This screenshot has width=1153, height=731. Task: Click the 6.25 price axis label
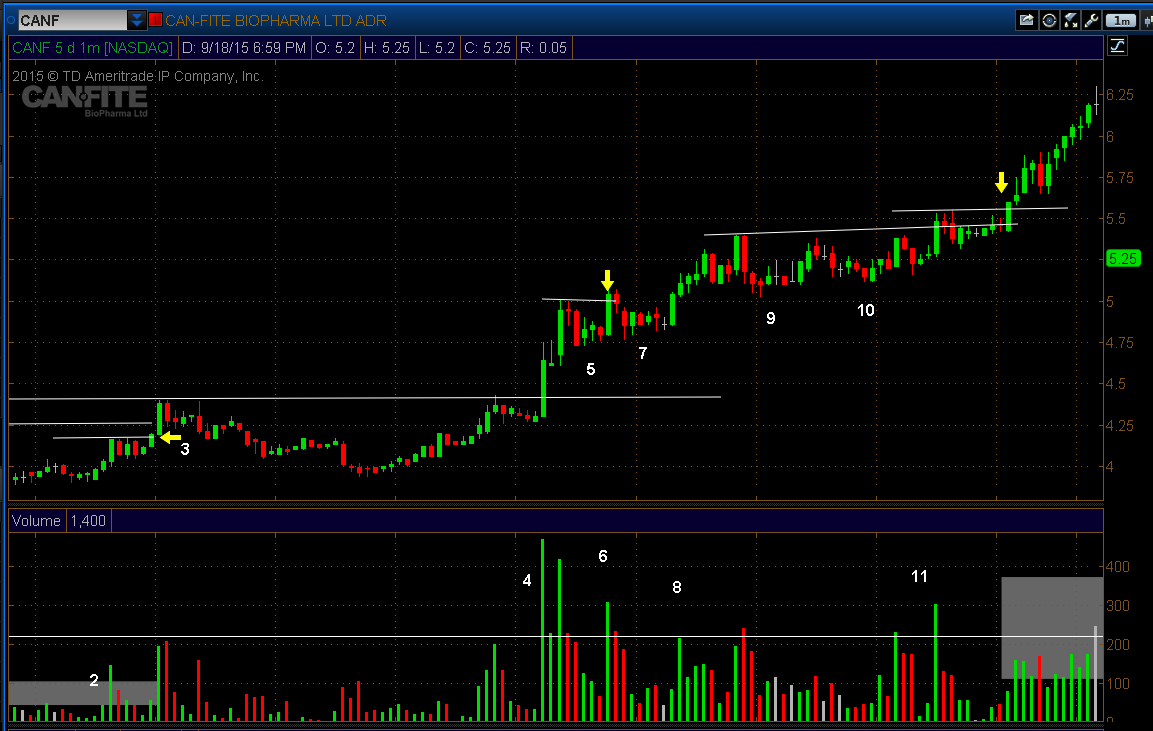(1120, 95)
